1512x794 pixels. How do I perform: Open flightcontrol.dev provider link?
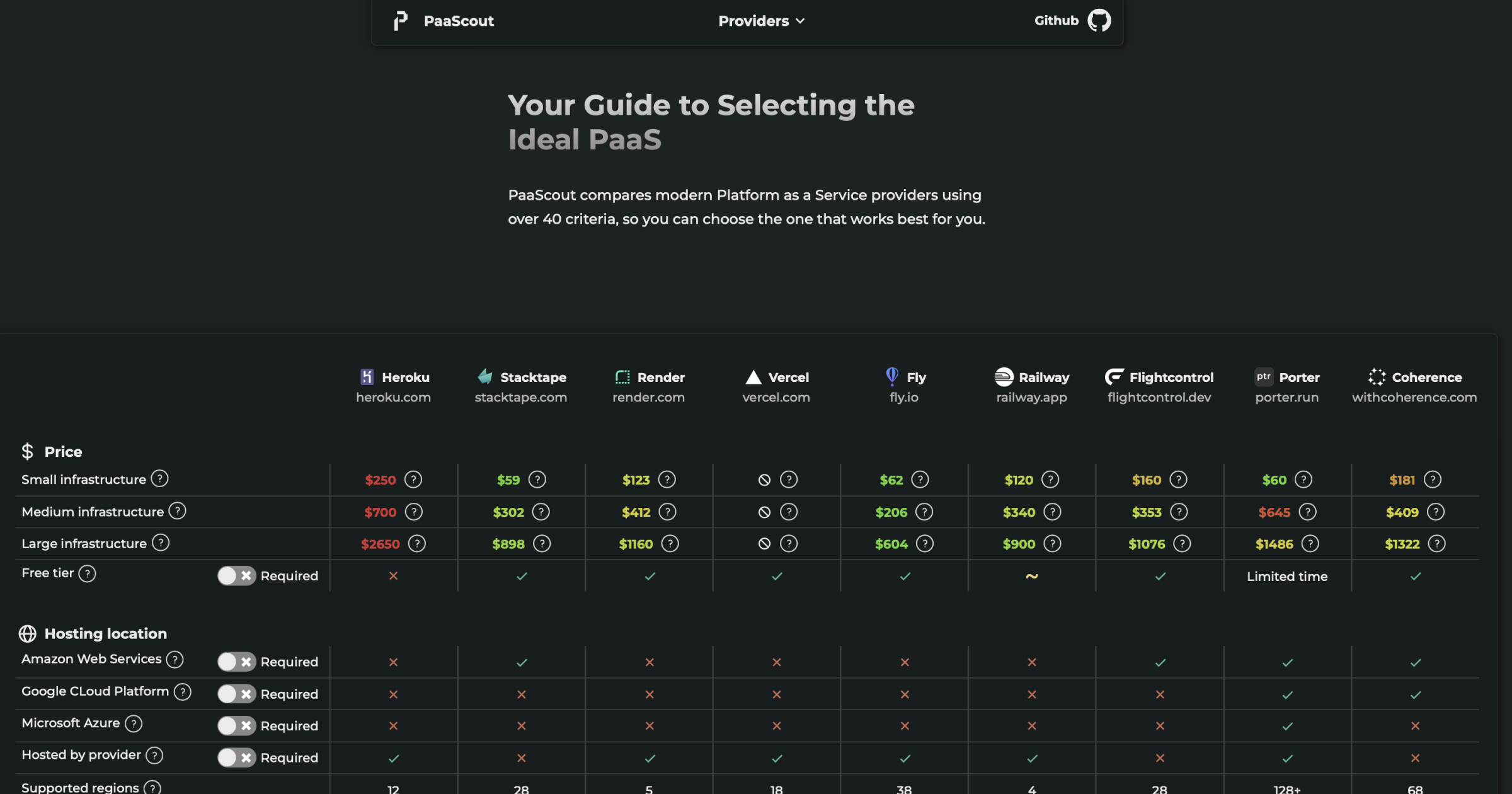tap(1159, 397)
